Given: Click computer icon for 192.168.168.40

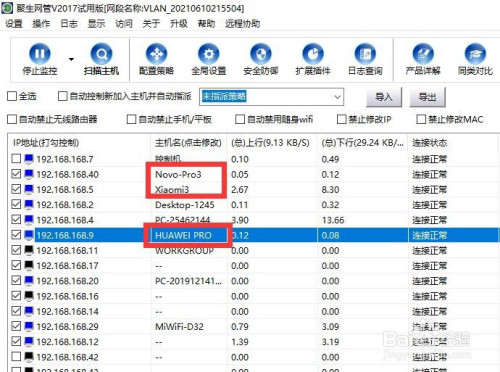Looking at the screenshot, I should [29, 174].
